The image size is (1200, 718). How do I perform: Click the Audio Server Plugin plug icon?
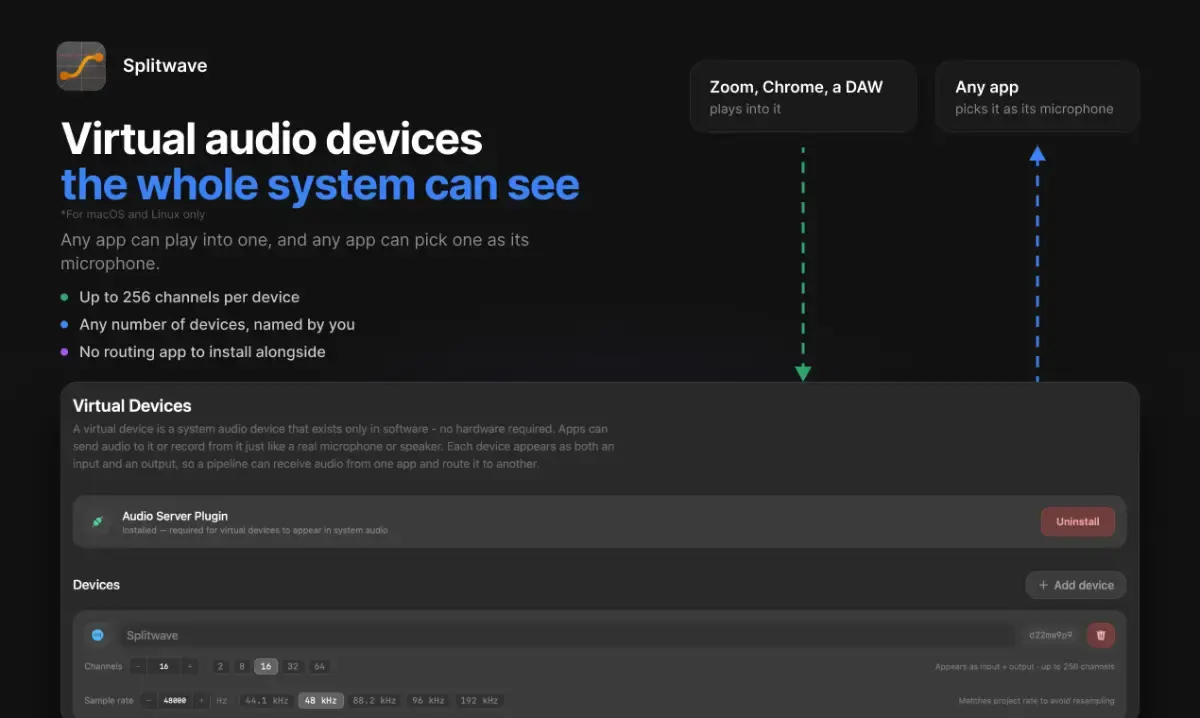point(97,522)
